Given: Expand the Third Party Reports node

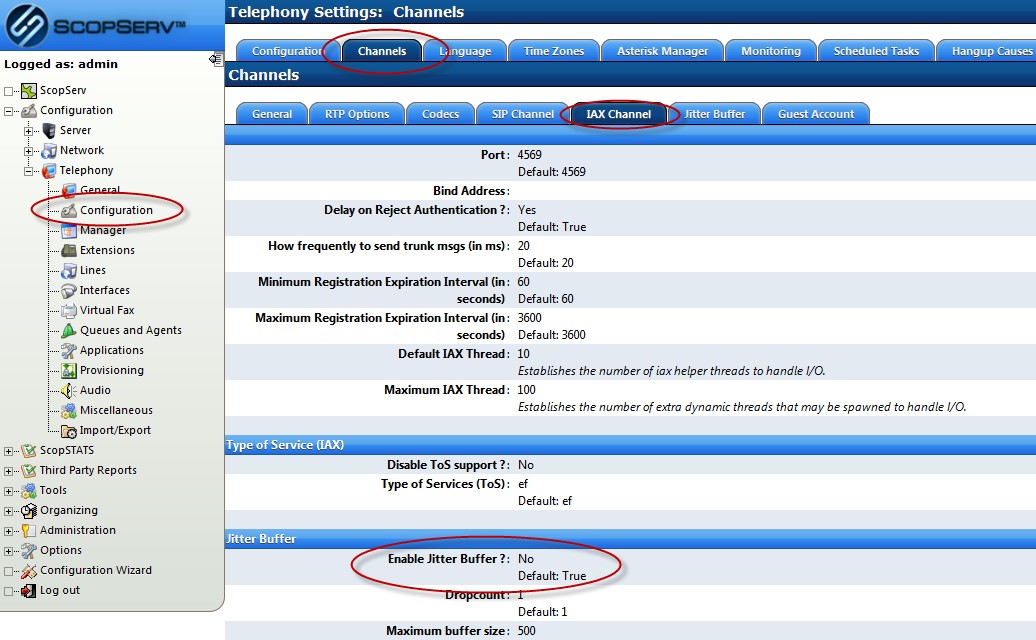Looking at the screenshot, I should click(x=9, y=472).
